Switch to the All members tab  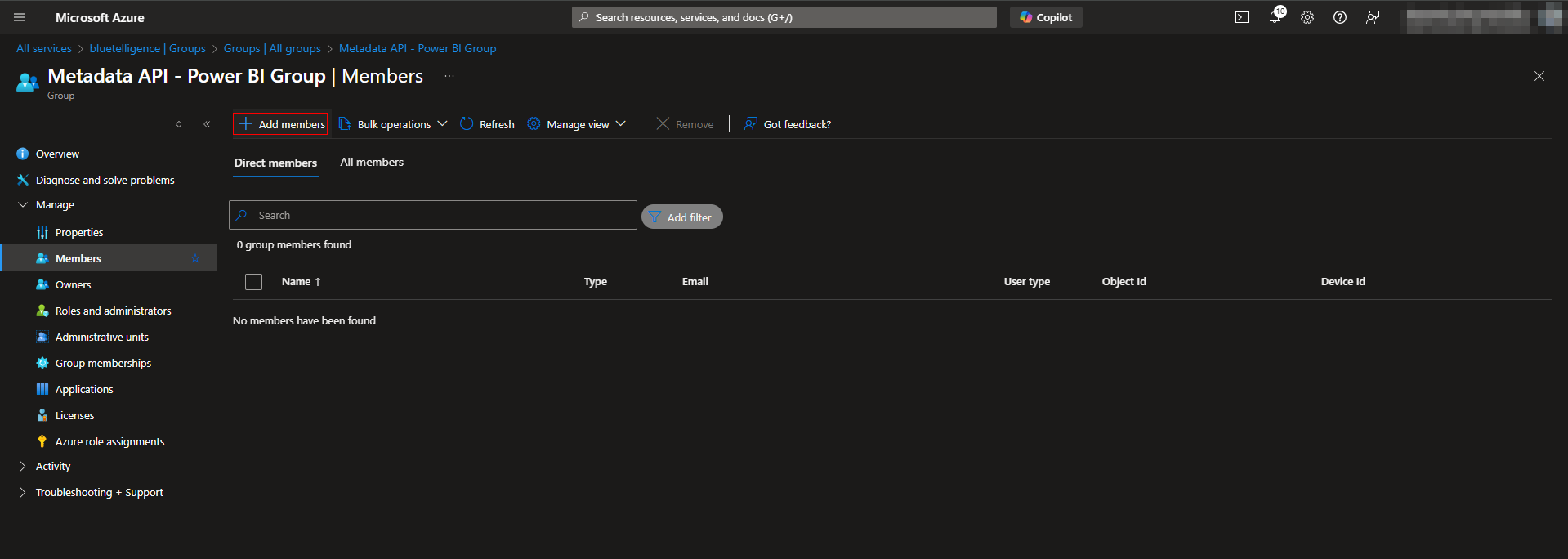point(372,163)
